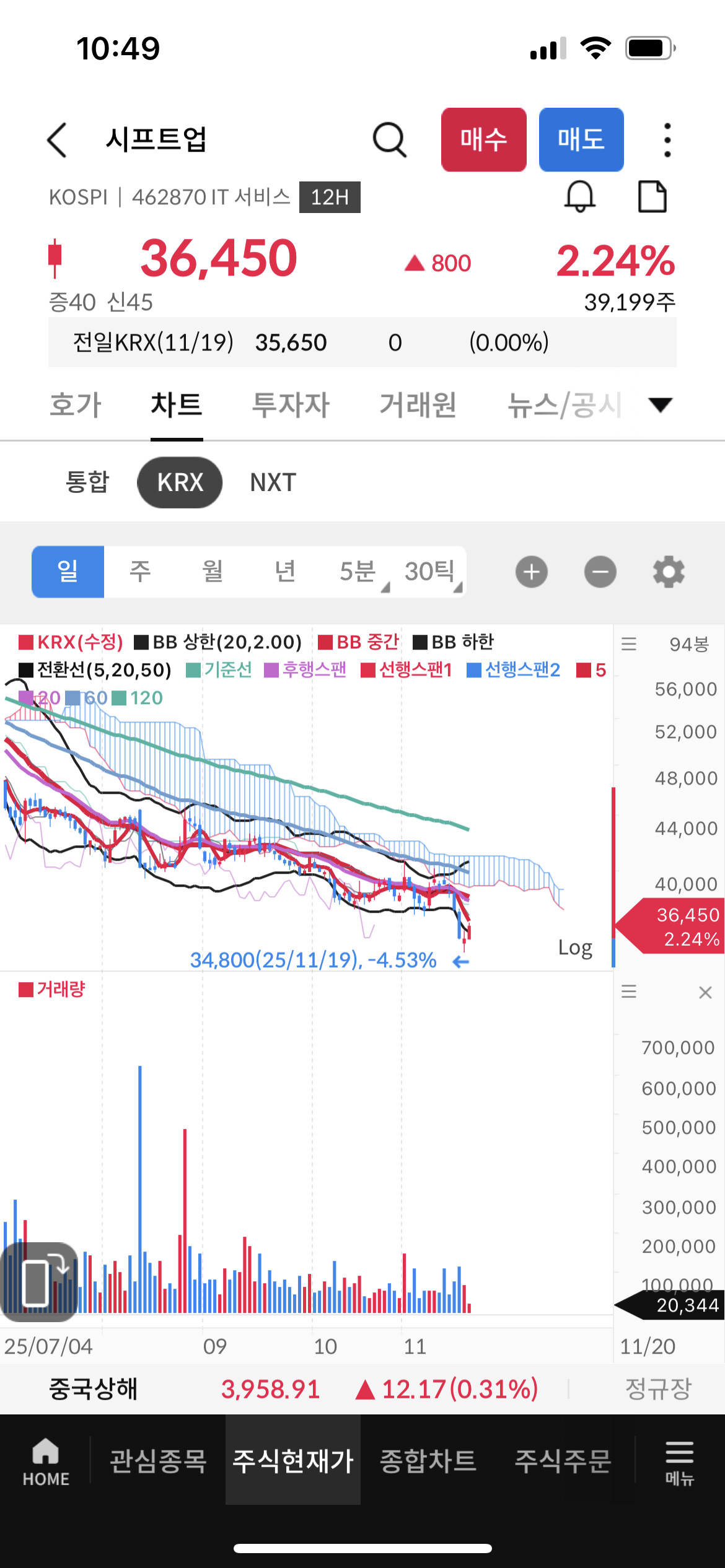This screenshot has width=725, height=1568.
Task: Select 년 yearly chart period
Action: point(285,572)
